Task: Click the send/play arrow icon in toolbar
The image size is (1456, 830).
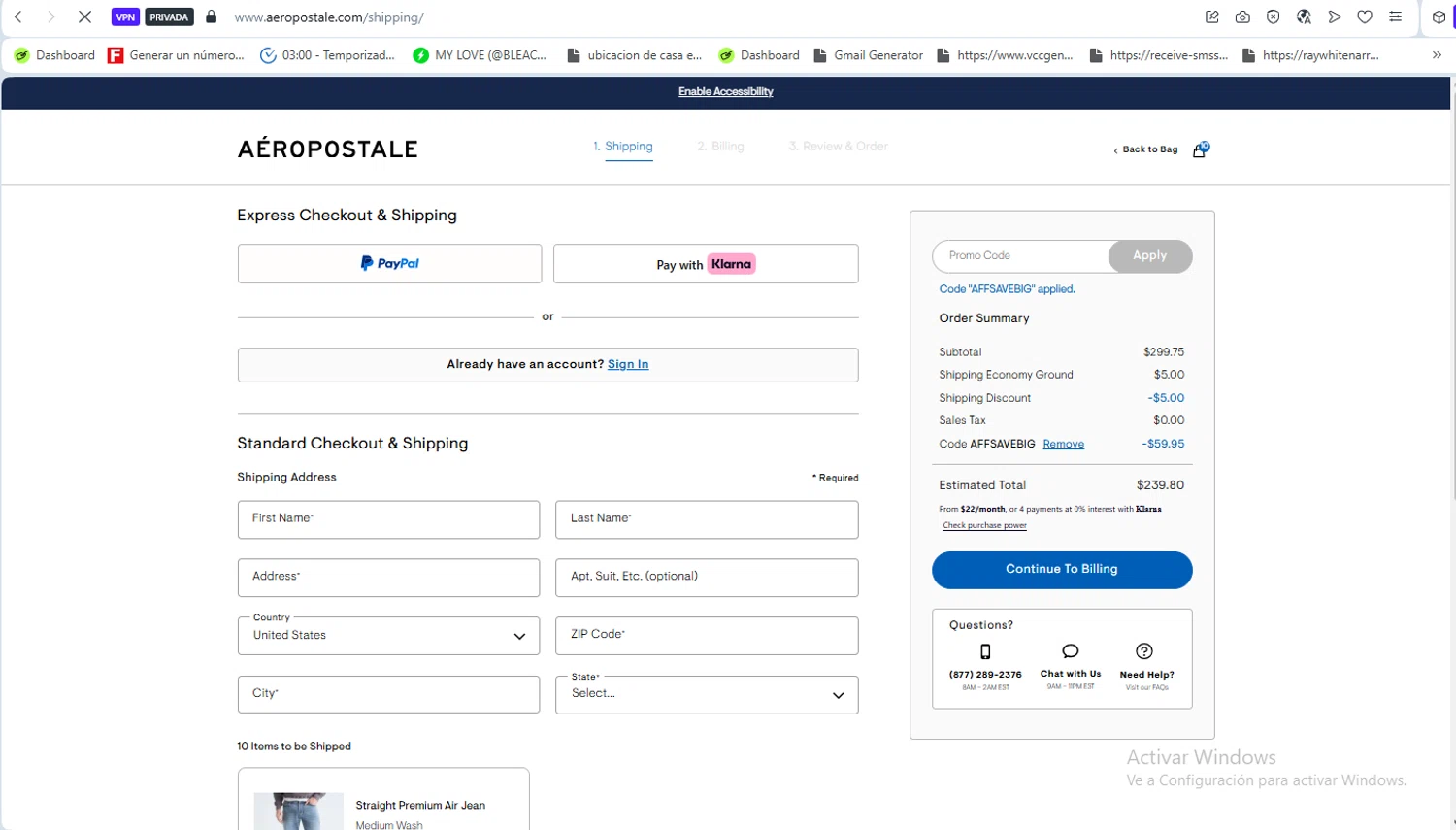Action: (1335, 17)
